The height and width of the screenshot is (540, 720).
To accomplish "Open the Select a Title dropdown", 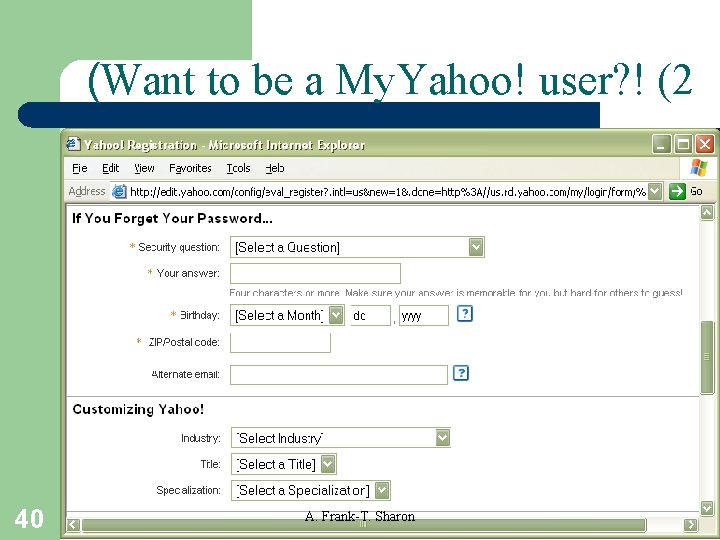I will 284,464.
